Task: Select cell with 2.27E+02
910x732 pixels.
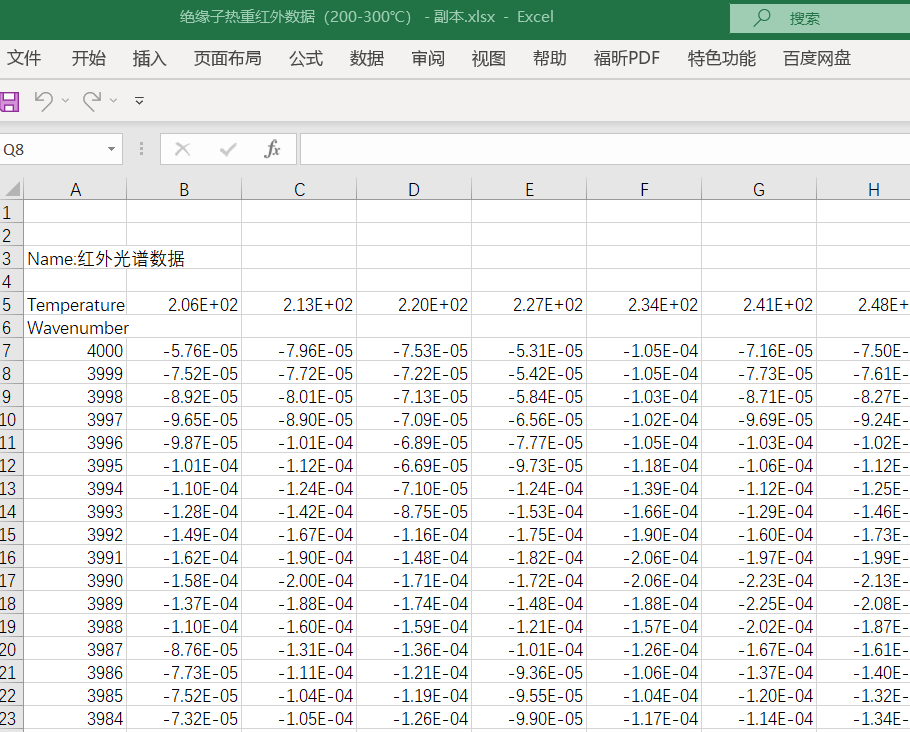Action: 529,304
